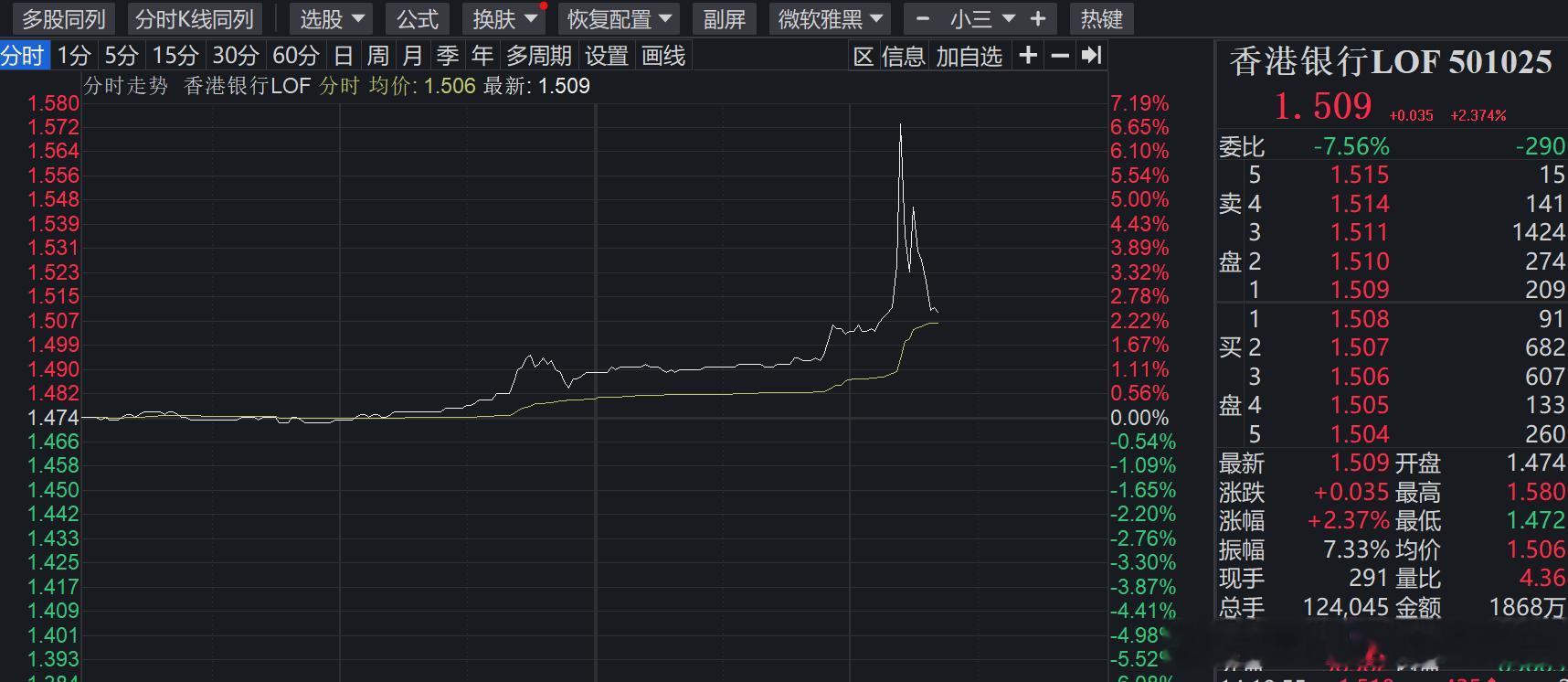The width and height of the screenshot is (1568, 682).
Task: Activate the 画线 drawing tool
Action: point(663,56)
